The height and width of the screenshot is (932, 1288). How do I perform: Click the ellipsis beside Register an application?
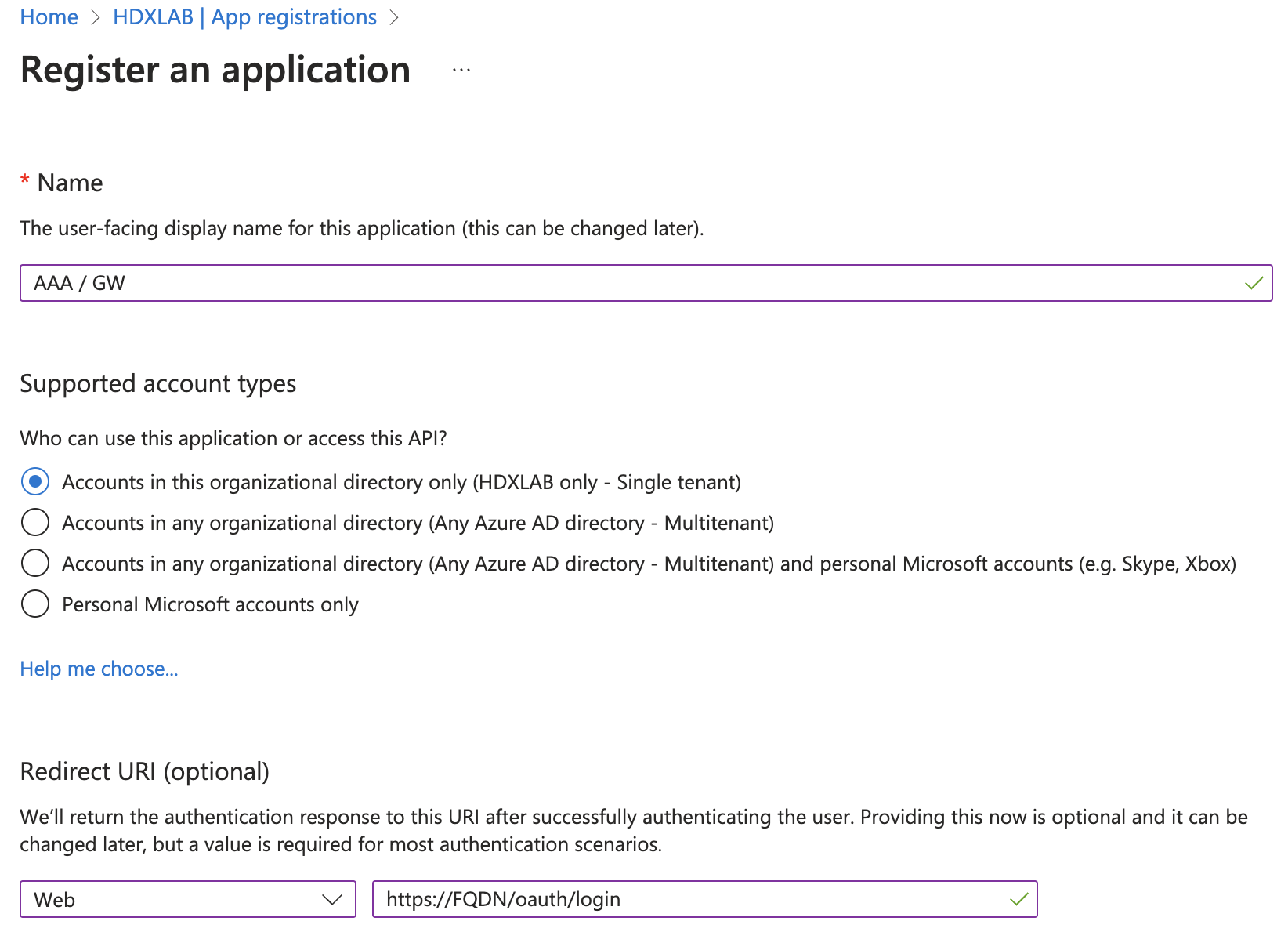[461, 71]
